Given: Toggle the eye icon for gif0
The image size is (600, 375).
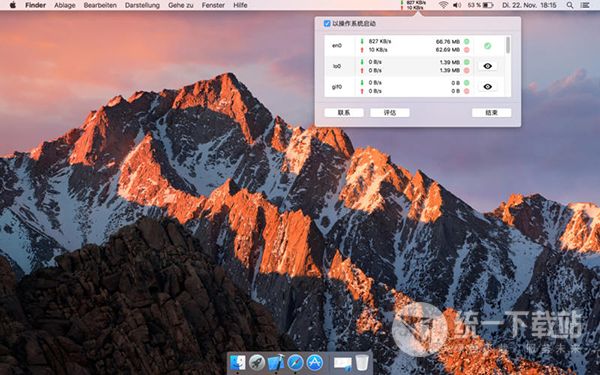Looking at the screenshot, I should 487,87.
